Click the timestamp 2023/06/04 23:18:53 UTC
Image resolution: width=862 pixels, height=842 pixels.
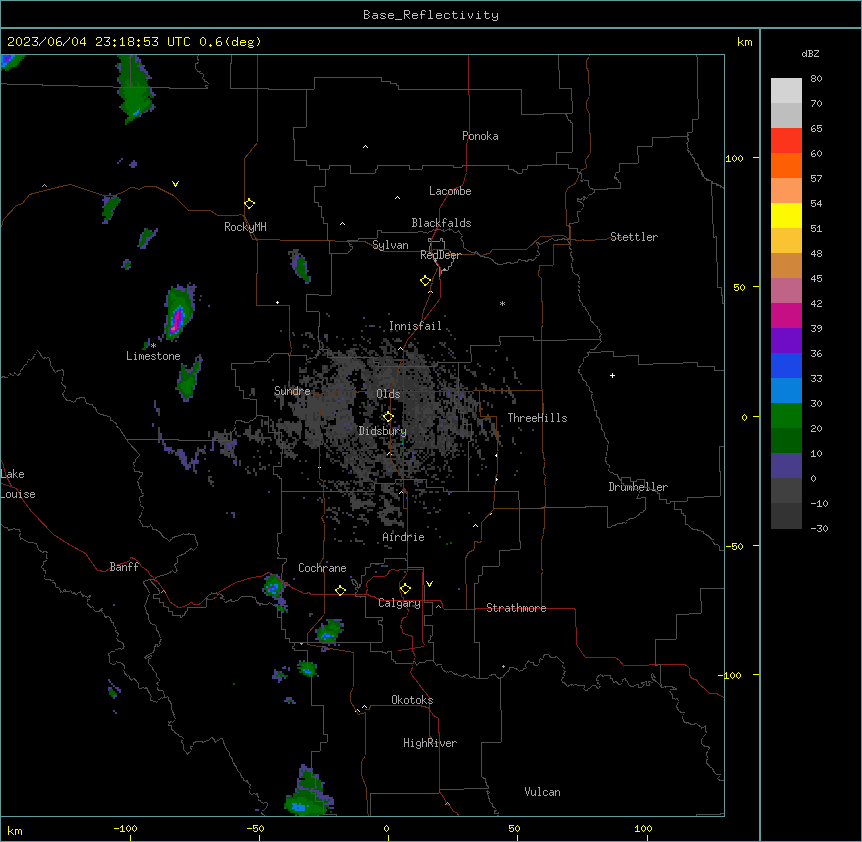(x=98, y=42)
